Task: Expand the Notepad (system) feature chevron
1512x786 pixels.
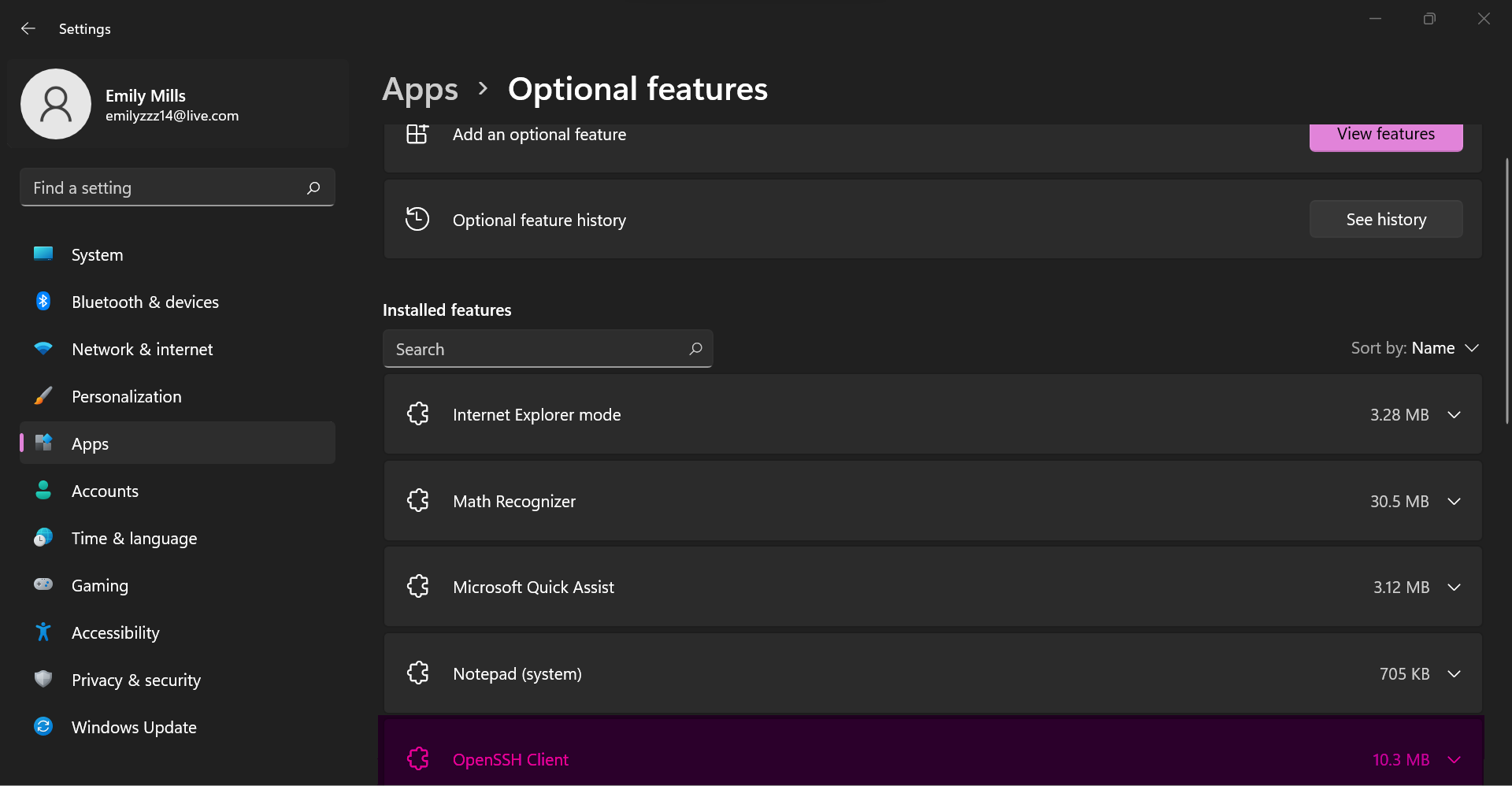Action: [x=1454, y=674]
